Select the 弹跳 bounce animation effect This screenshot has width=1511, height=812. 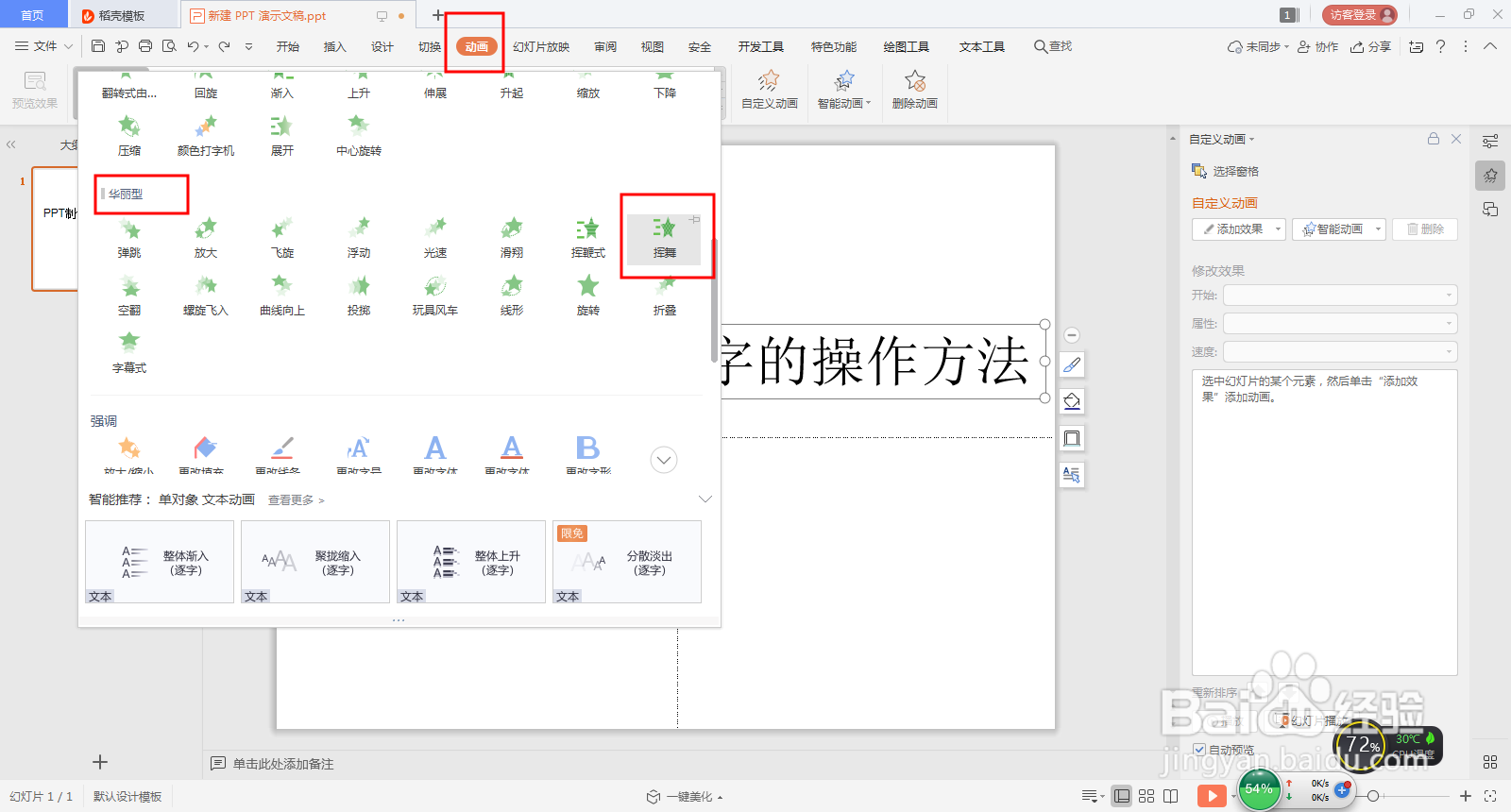tap(129, 238)
